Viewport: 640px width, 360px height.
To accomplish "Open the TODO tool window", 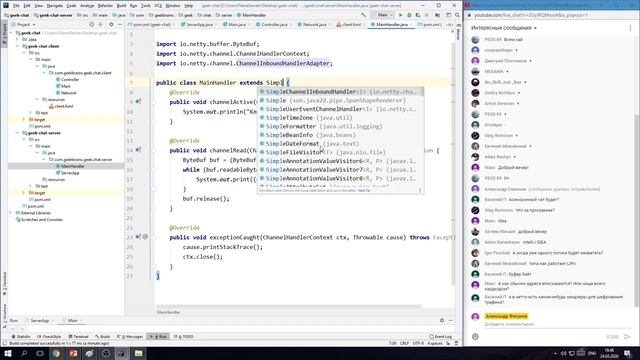I will (184, 337).
